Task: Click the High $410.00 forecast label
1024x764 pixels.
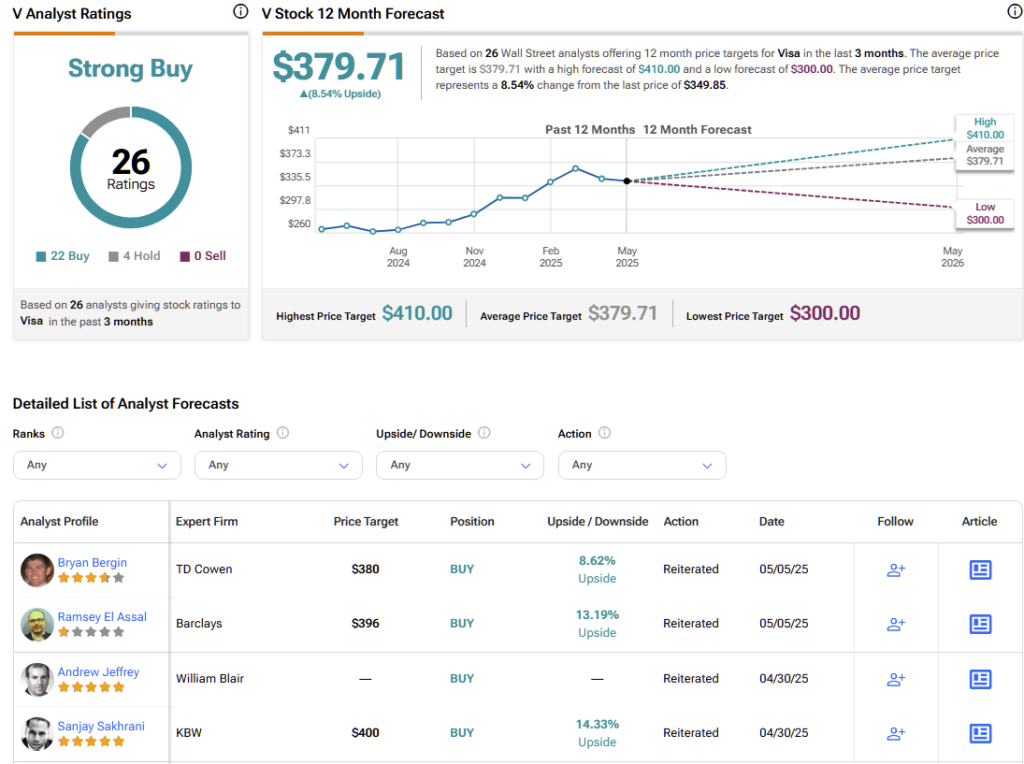Action: coord(985,128)
